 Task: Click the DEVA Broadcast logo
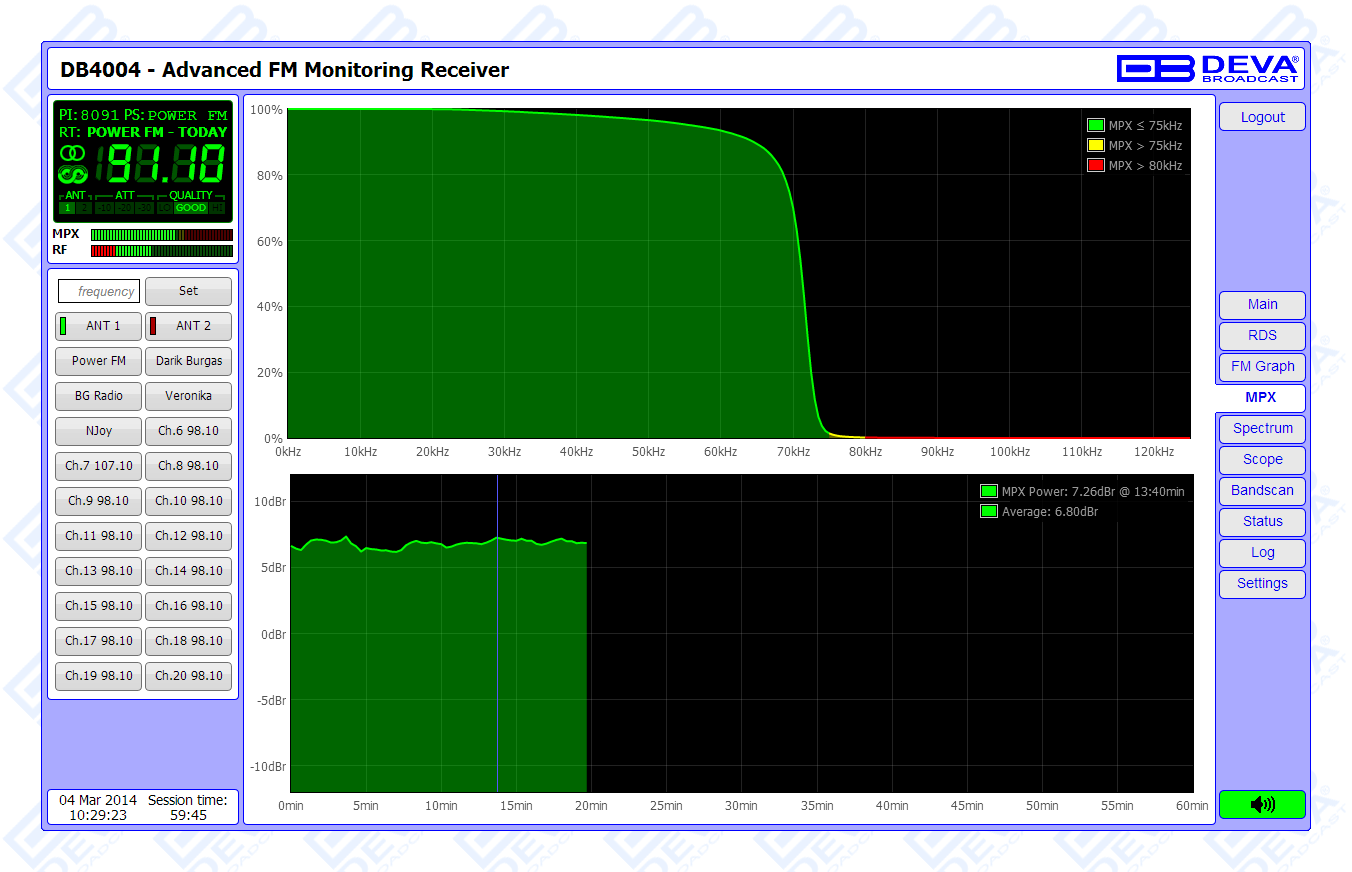click(1208, 68)
